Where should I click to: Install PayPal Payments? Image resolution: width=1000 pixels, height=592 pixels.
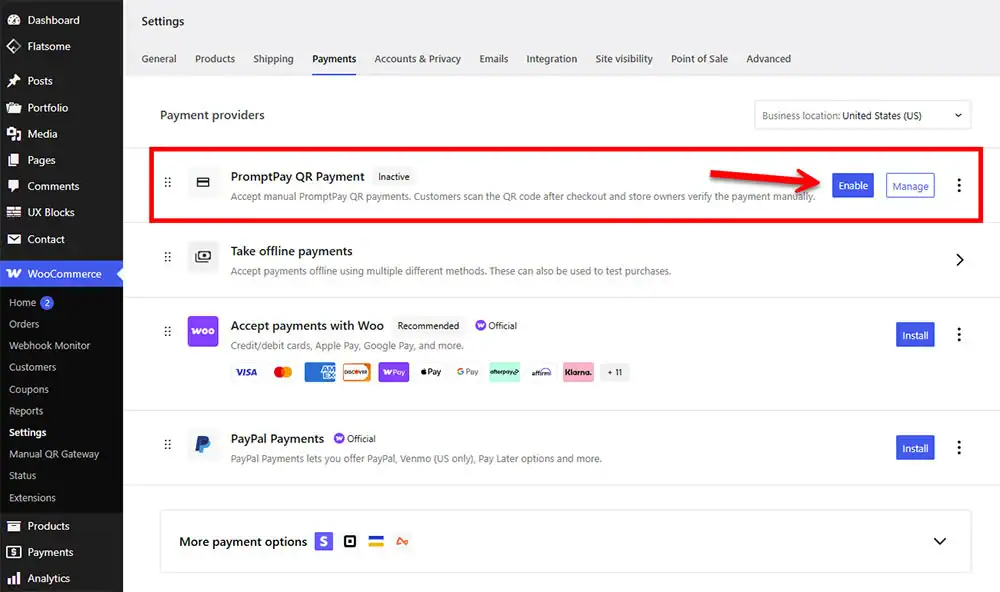coord(915,448)
